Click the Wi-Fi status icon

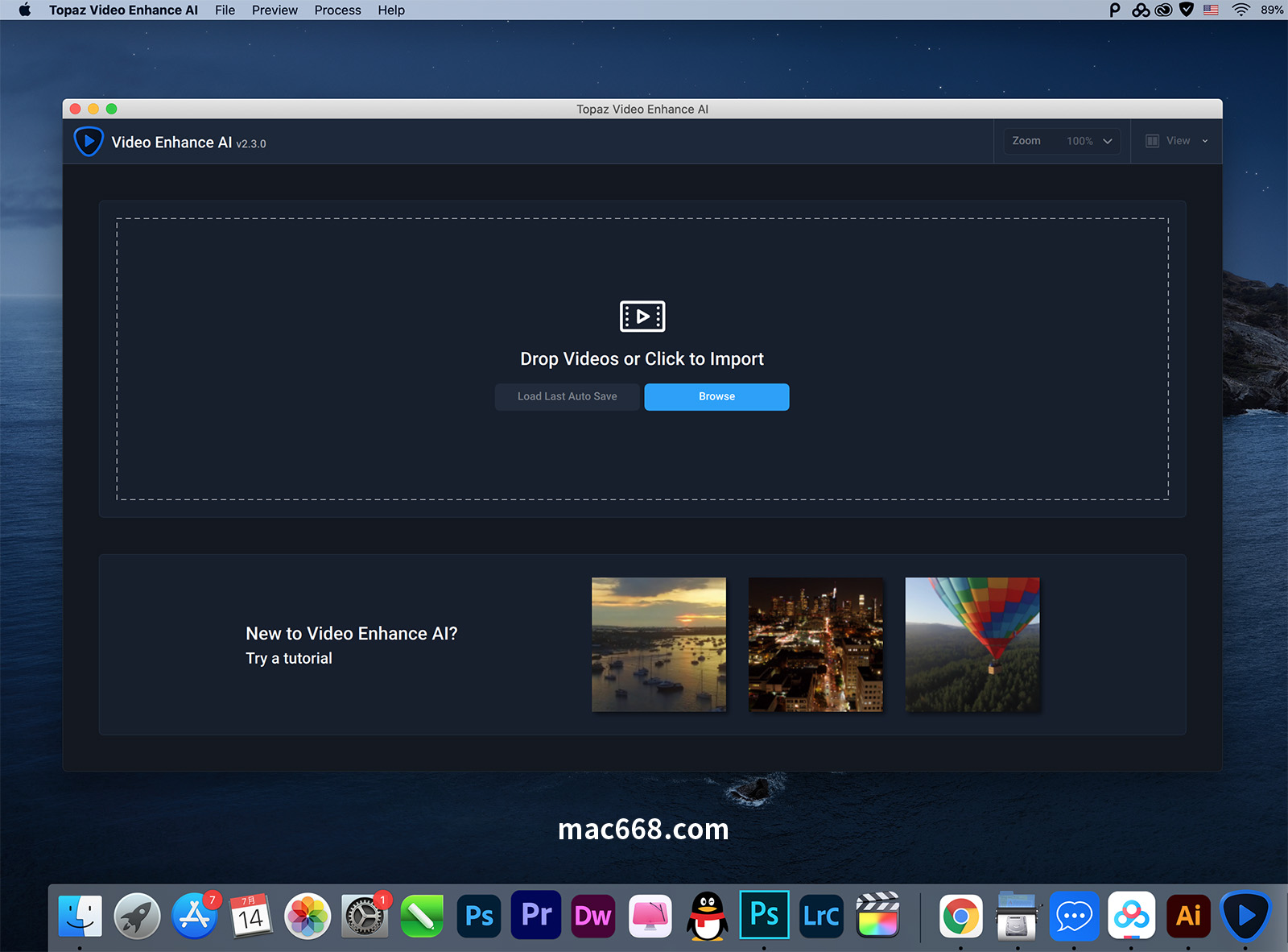pyautogui.click(x=1241, y=10)
